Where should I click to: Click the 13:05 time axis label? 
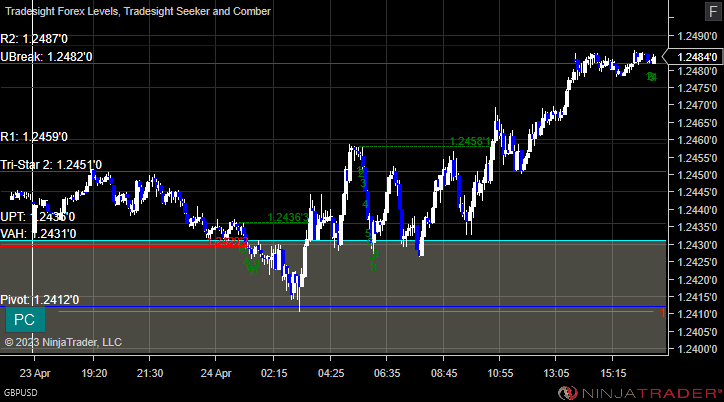tap(556, 373)
